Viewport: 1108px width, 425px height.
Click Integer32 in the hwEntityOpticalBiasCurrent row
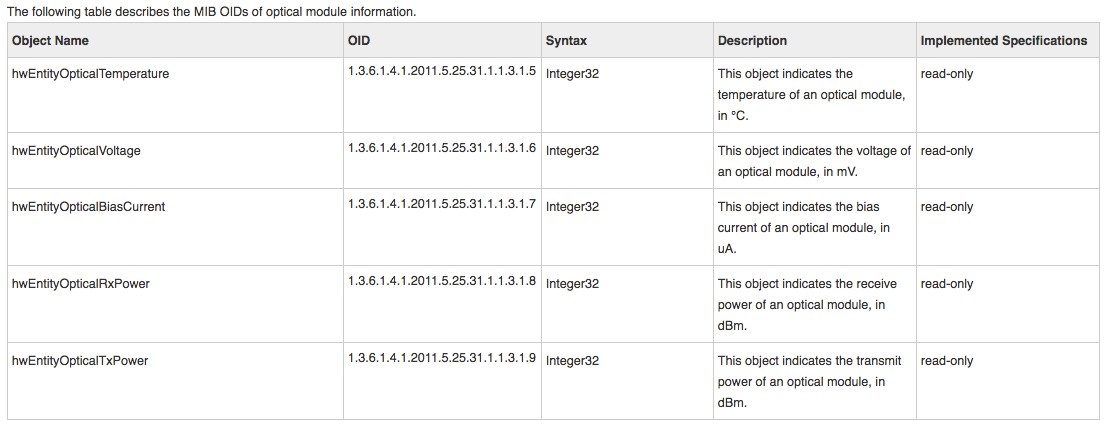pos(572,206)
